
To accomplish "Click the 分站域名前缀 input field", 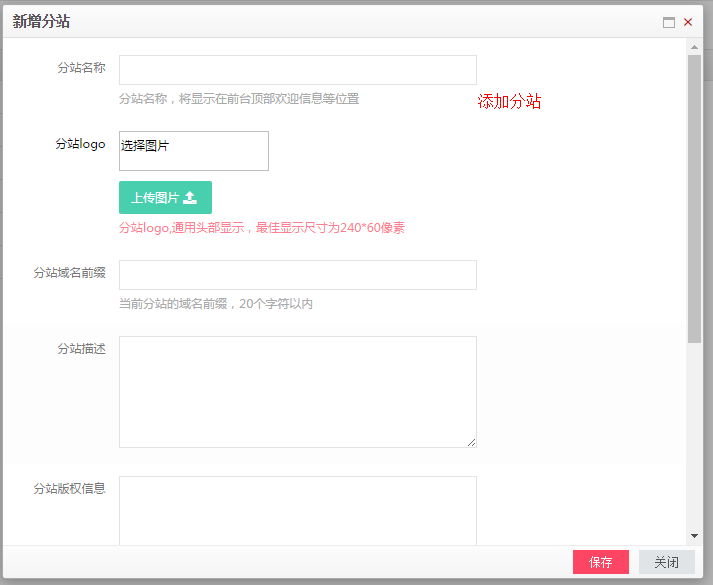I will click(x=298, y=275).
